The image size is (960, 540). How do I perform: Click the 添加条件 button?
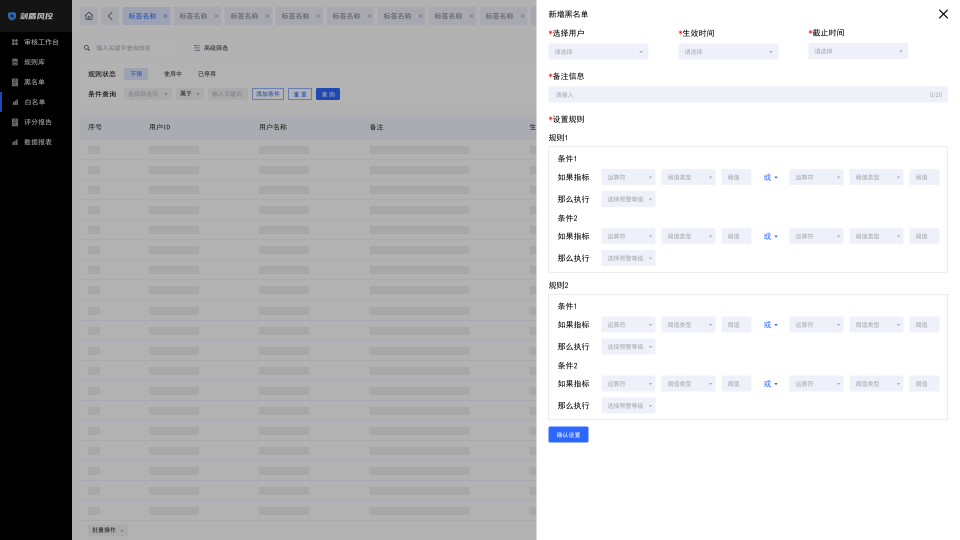click(268, 94)
